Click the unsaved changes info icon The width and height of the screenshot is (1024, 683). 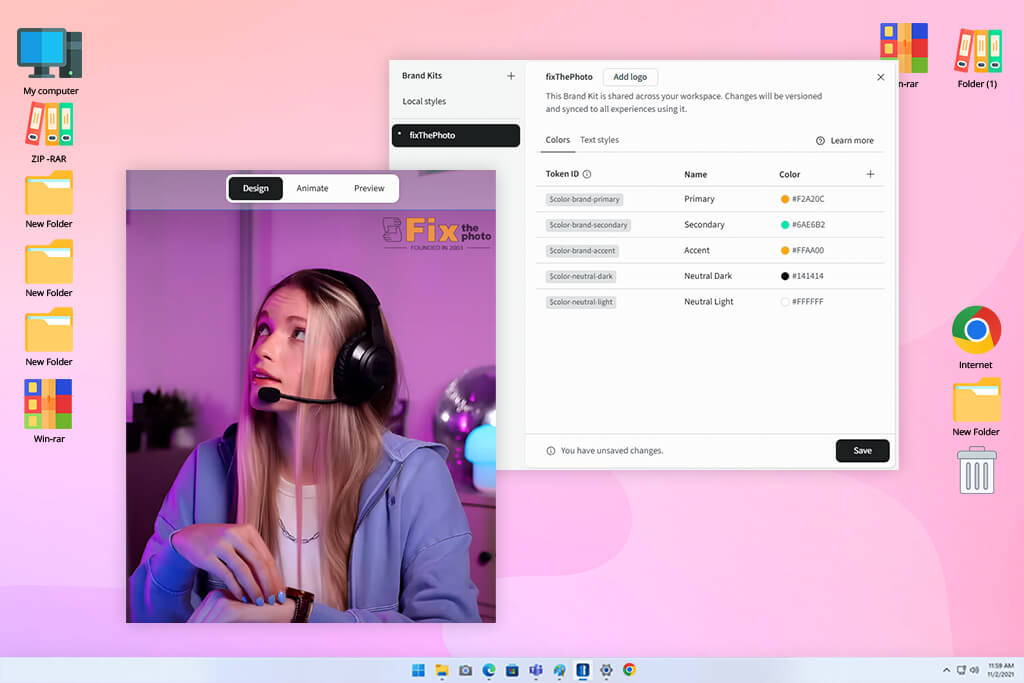point(551,451)
